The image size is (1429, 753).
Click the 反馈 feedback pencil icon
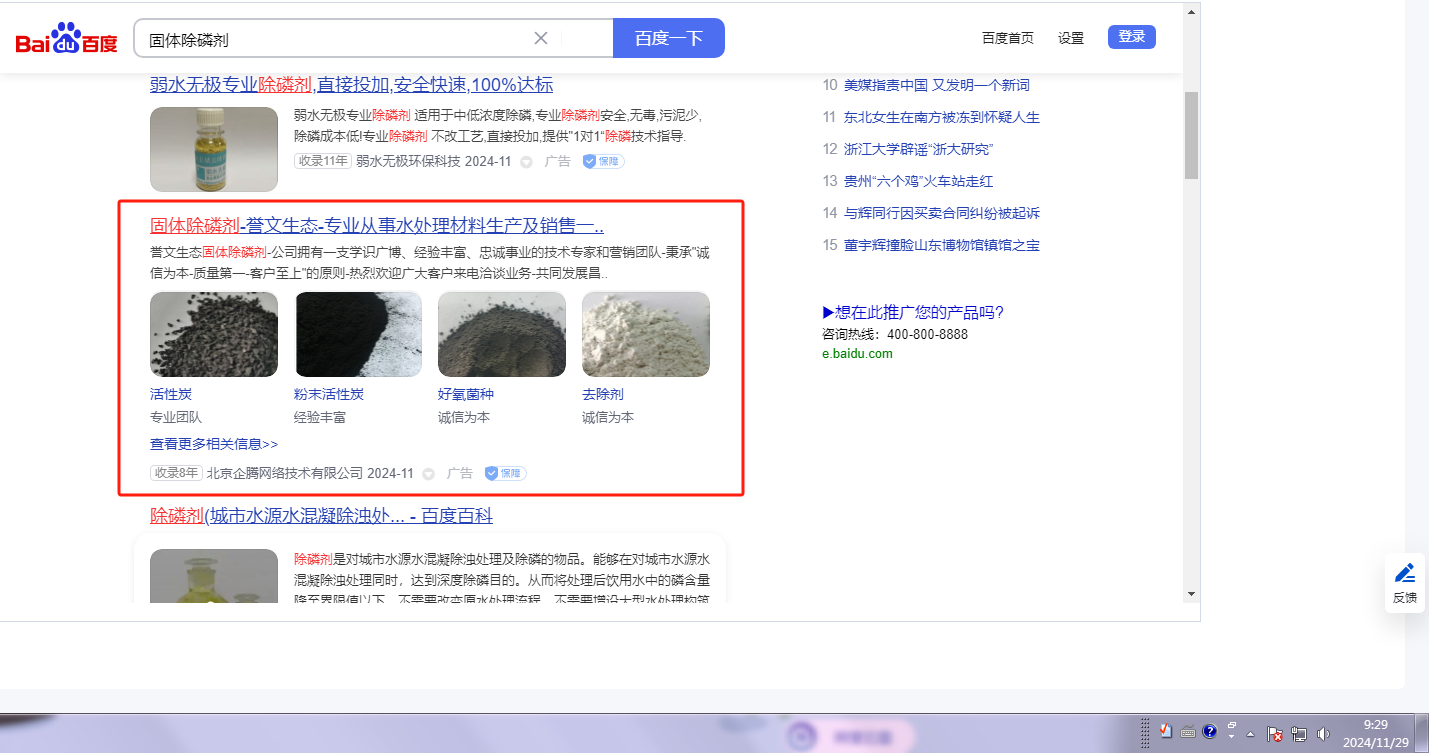tap(1405, 583)
